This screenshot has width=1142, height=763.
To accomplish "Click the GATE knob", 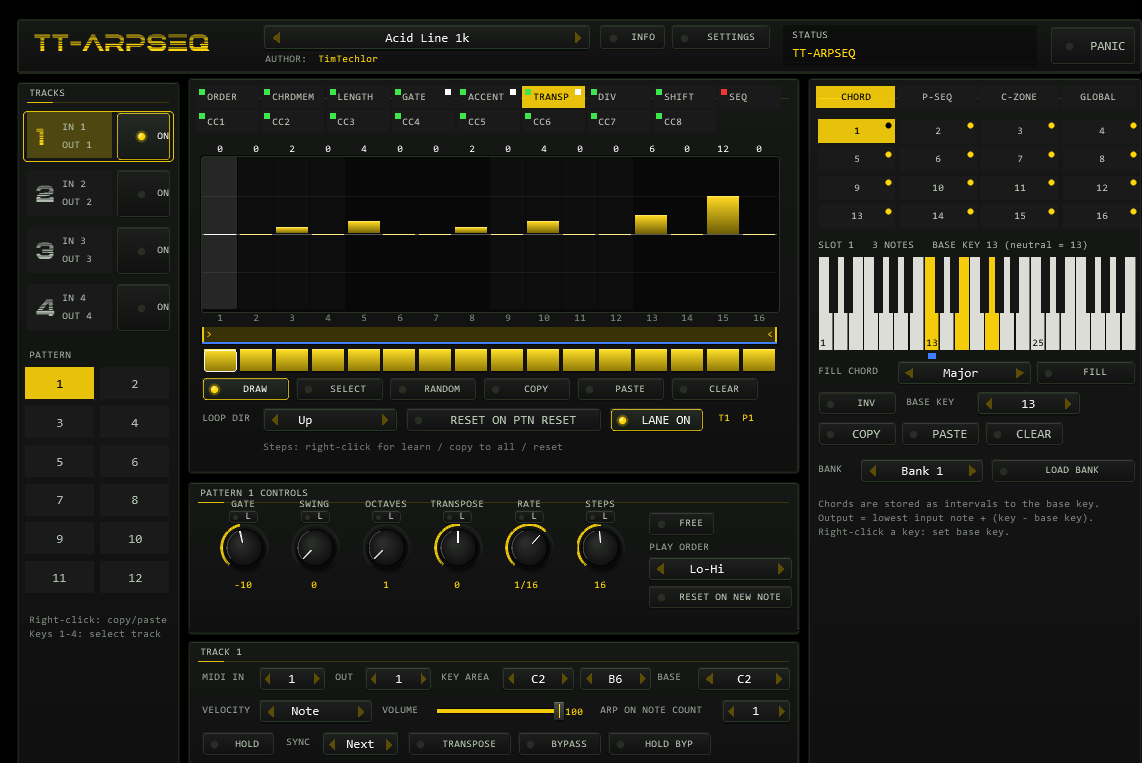I will click(243, 547).
